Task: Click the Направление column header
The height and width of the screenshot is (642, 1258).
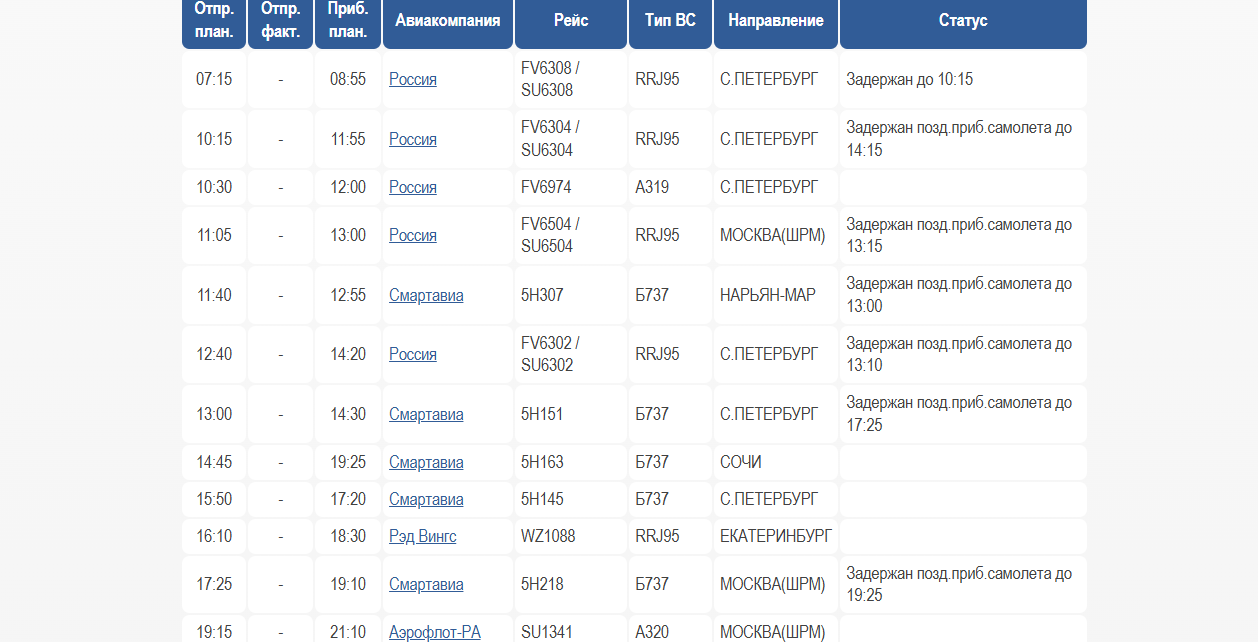Action: [x=776, y=21]
